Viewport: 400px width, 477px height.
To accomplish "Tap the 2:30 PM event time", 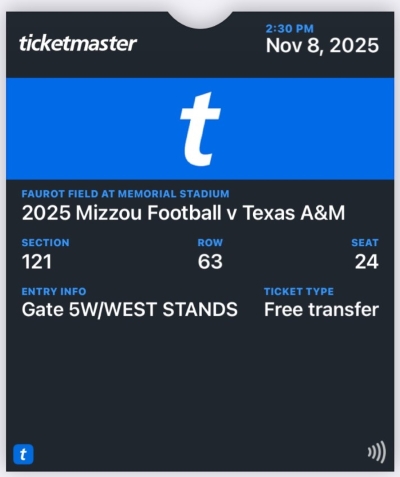I will [290, 29].
